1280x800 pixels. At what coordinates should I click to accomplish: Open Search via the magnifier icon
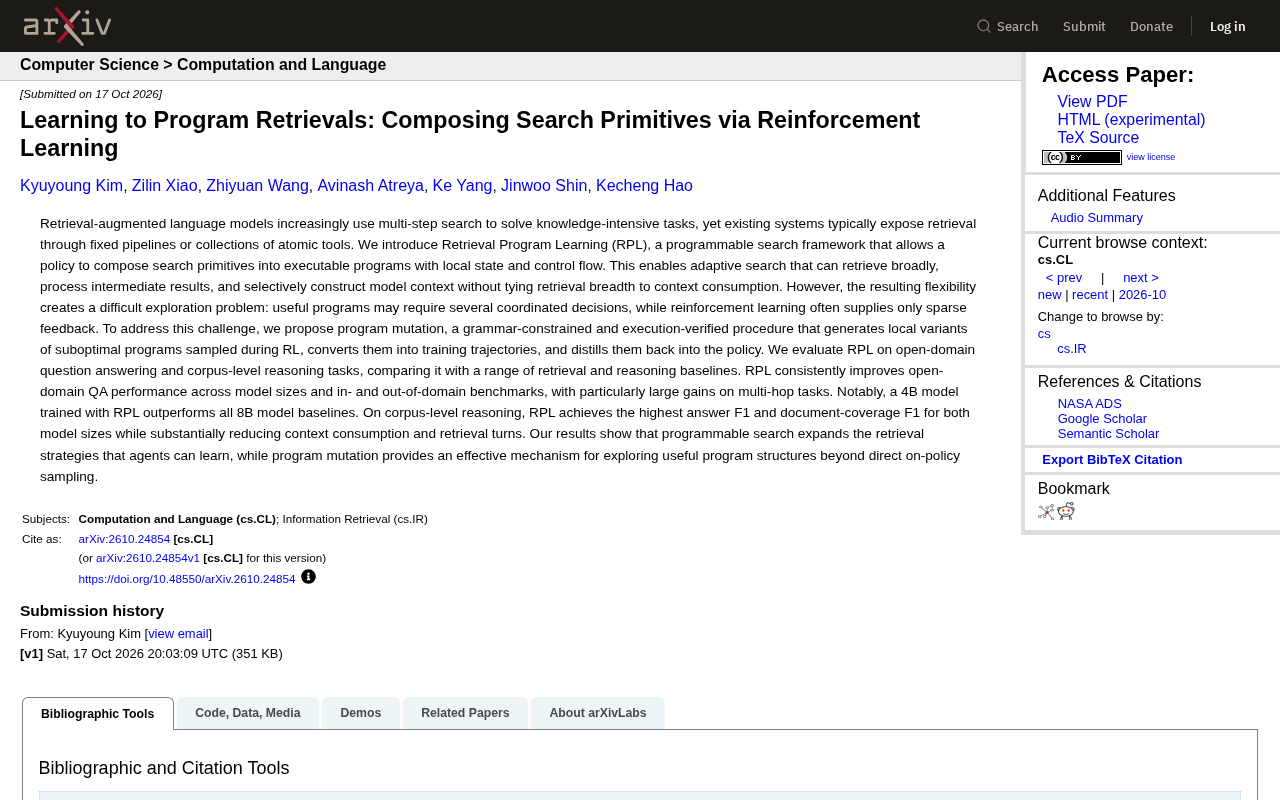click(984, 26)
